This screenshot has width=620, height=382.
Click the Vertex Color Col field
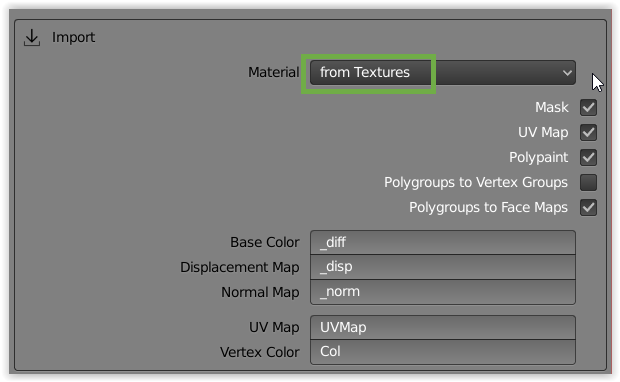click(442, 352)
